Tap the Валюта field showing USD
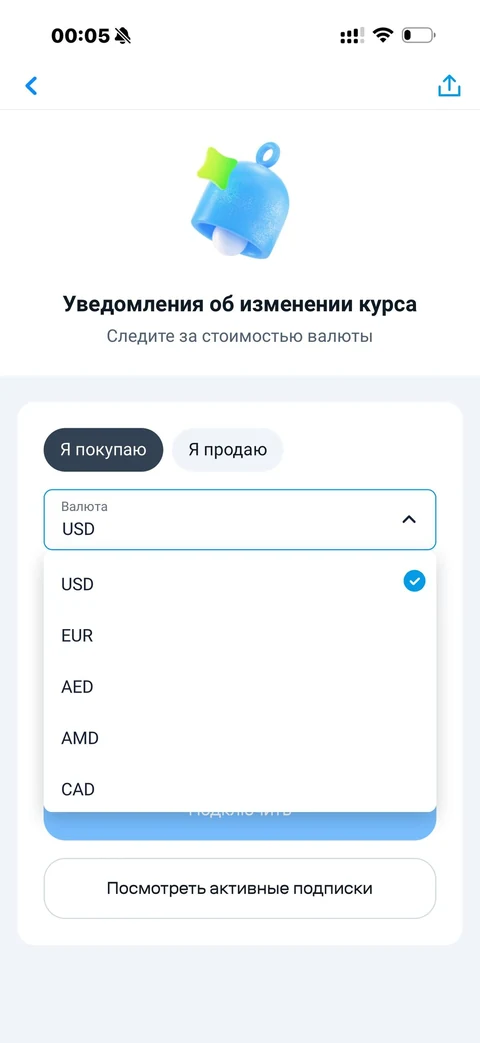The image size is (480, 1043). [240, 520]
